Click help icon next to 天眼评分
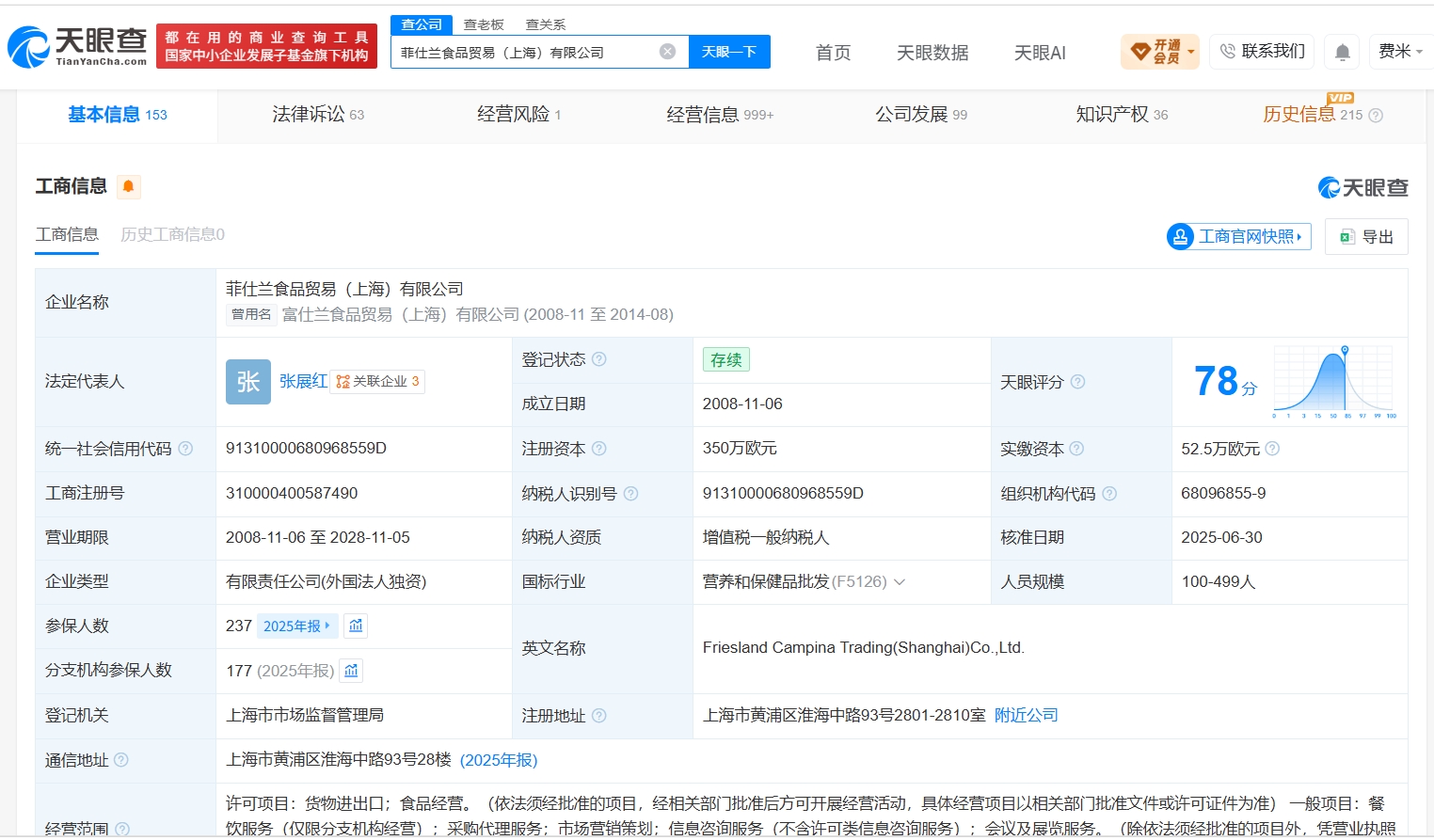The height and width of the screenshot is (840, 1434). [1078, 382]
